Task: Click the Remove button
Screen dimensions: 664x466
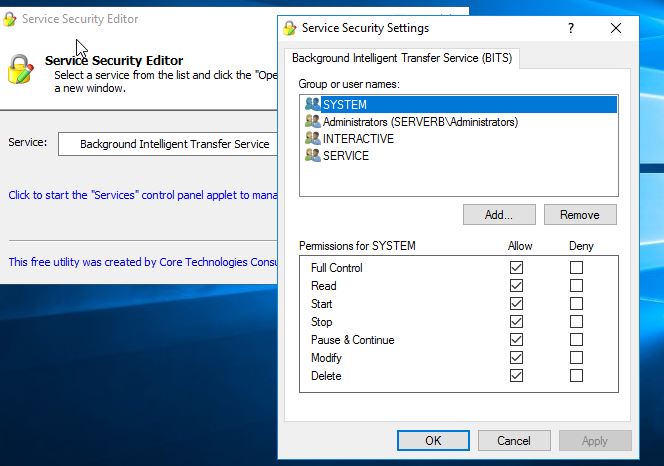Action: tap(580, 215)
